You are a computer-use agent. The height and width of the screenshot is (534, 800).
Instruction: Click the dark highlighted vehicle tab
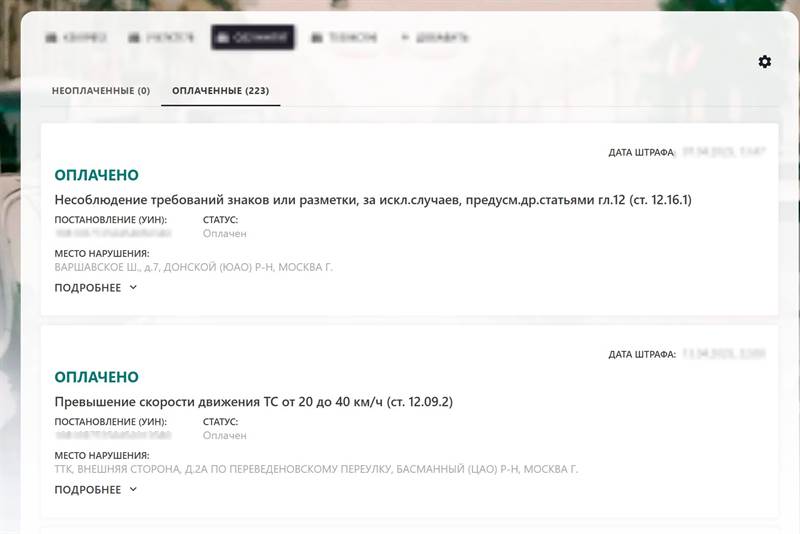click(x=253, y=37)
